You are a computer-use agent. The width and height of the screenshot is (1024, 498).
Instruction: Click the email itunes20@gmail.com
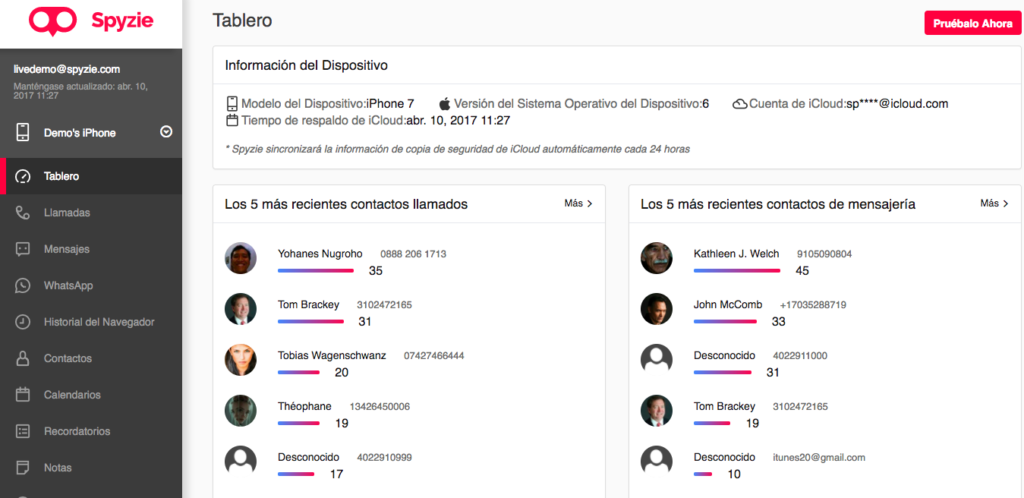[819, 458]
